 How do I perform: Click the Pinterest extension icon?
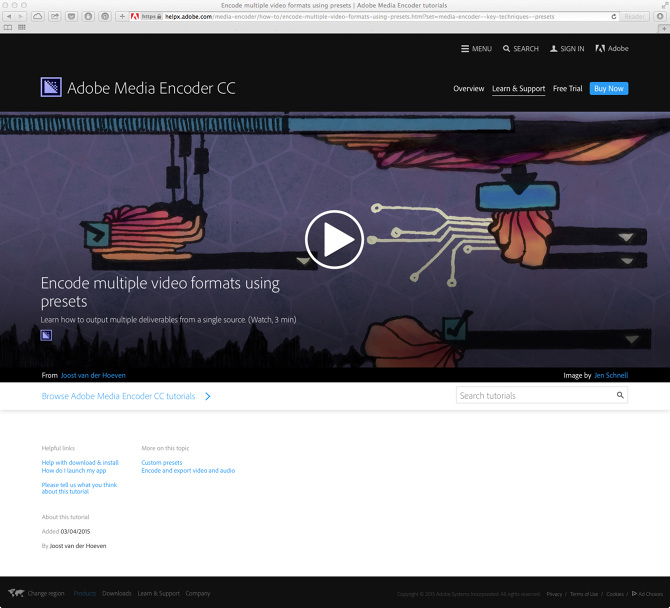pyautogui.click(x=105, y=16)
